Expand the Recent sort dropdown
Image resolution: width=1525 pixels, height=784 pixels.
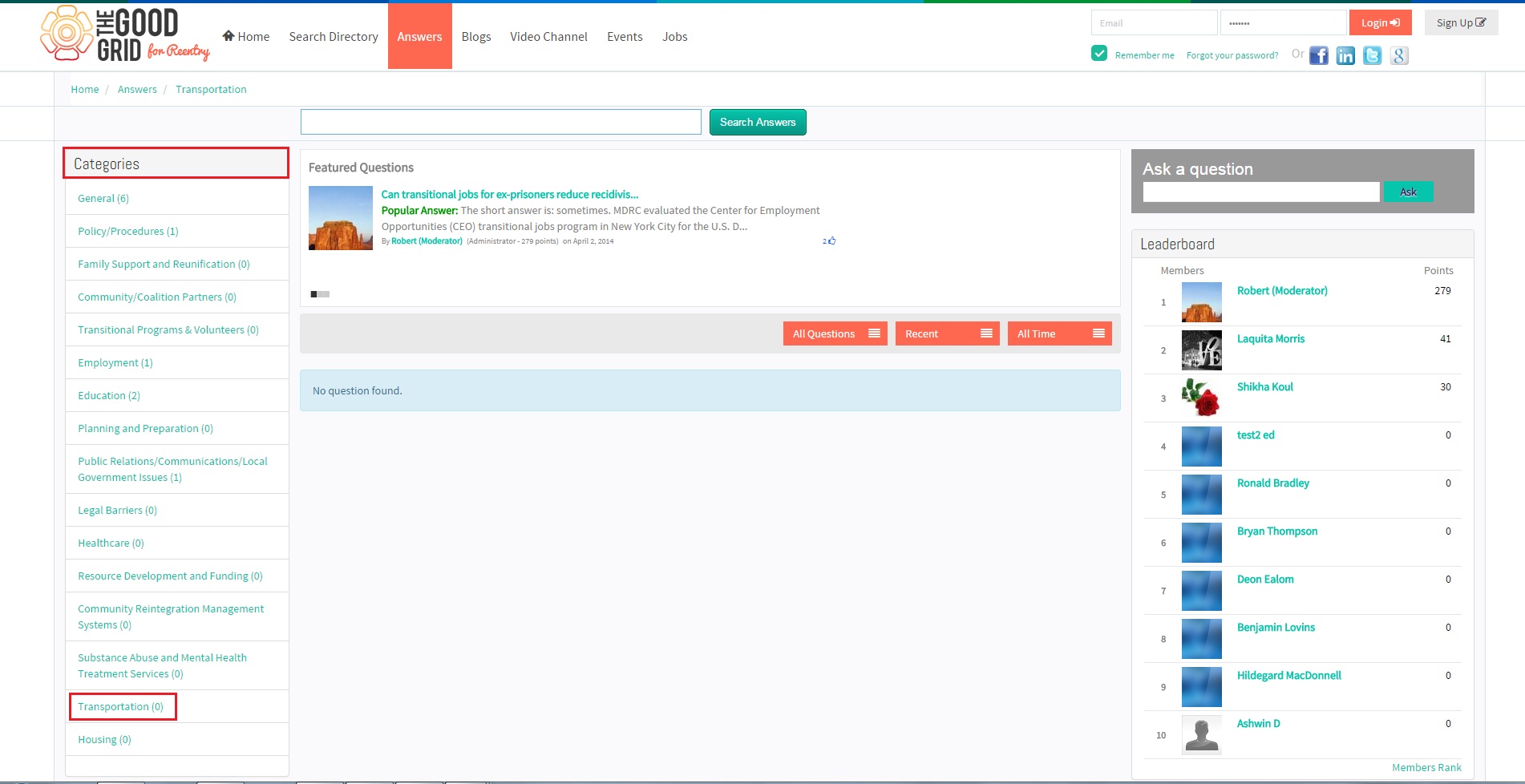tap(947, 333)
